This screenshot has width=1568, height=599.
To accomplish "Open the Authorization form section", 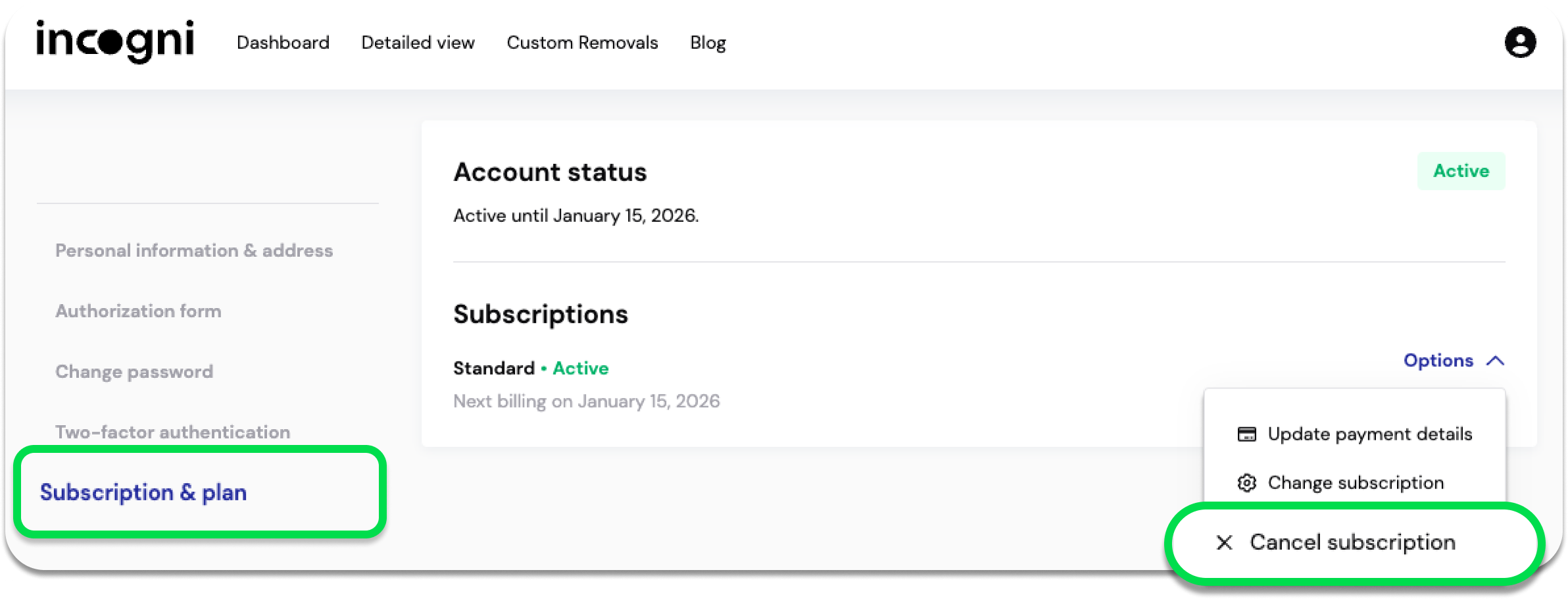I will click(x=138, y=311).
